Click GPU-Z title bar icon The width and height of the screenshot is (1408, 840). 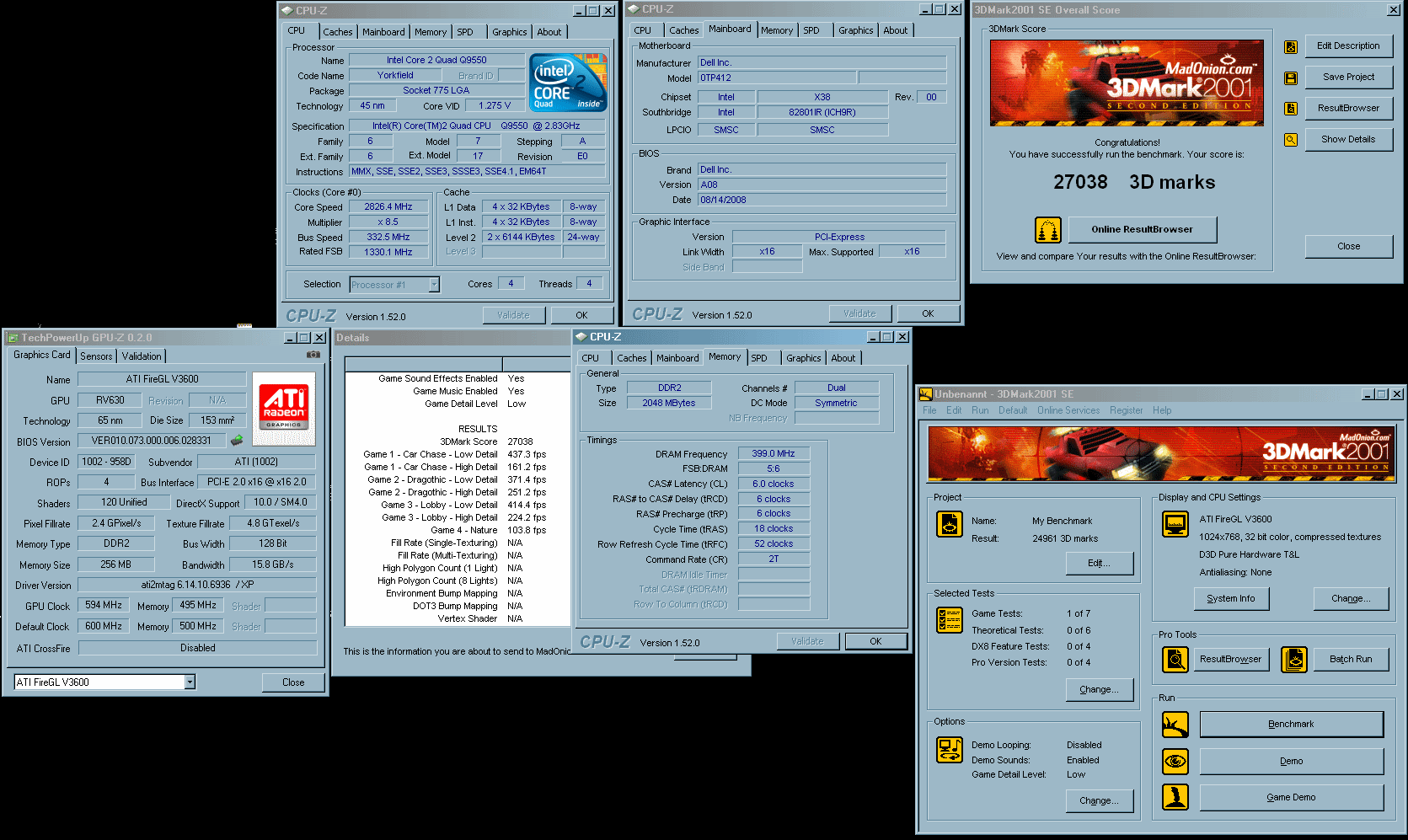(x=13, y=338)
